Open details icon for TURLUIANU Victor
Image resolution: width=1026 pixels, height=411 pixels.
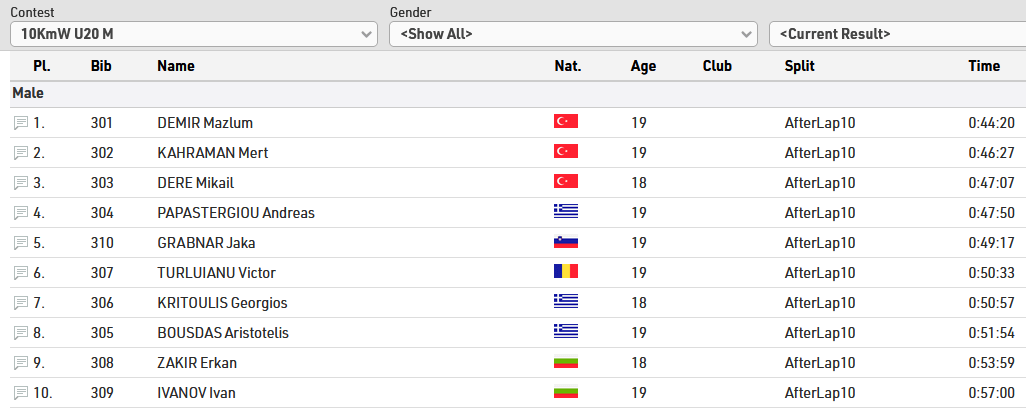coord(21,274)
